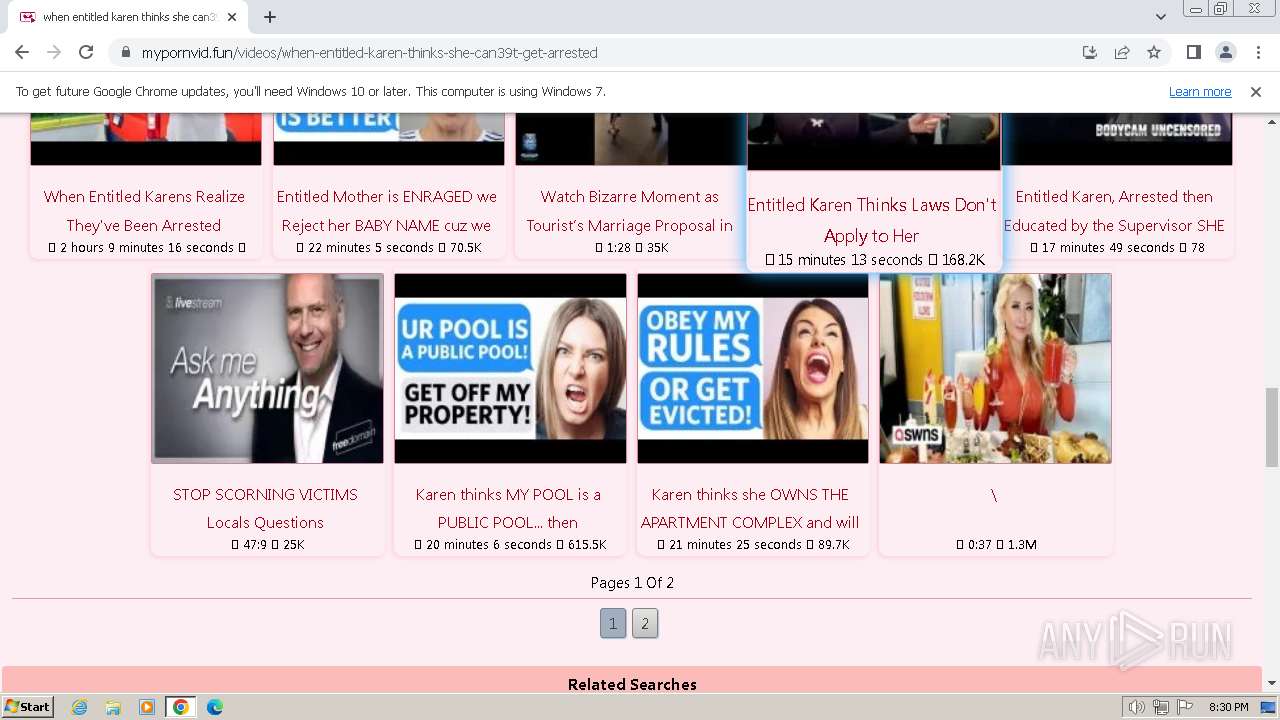Image resolution: width=1280 pixels, height=720 pixels.
Task: Open a new browser tab
Action: pyautogui.click(x=270, y=17)
